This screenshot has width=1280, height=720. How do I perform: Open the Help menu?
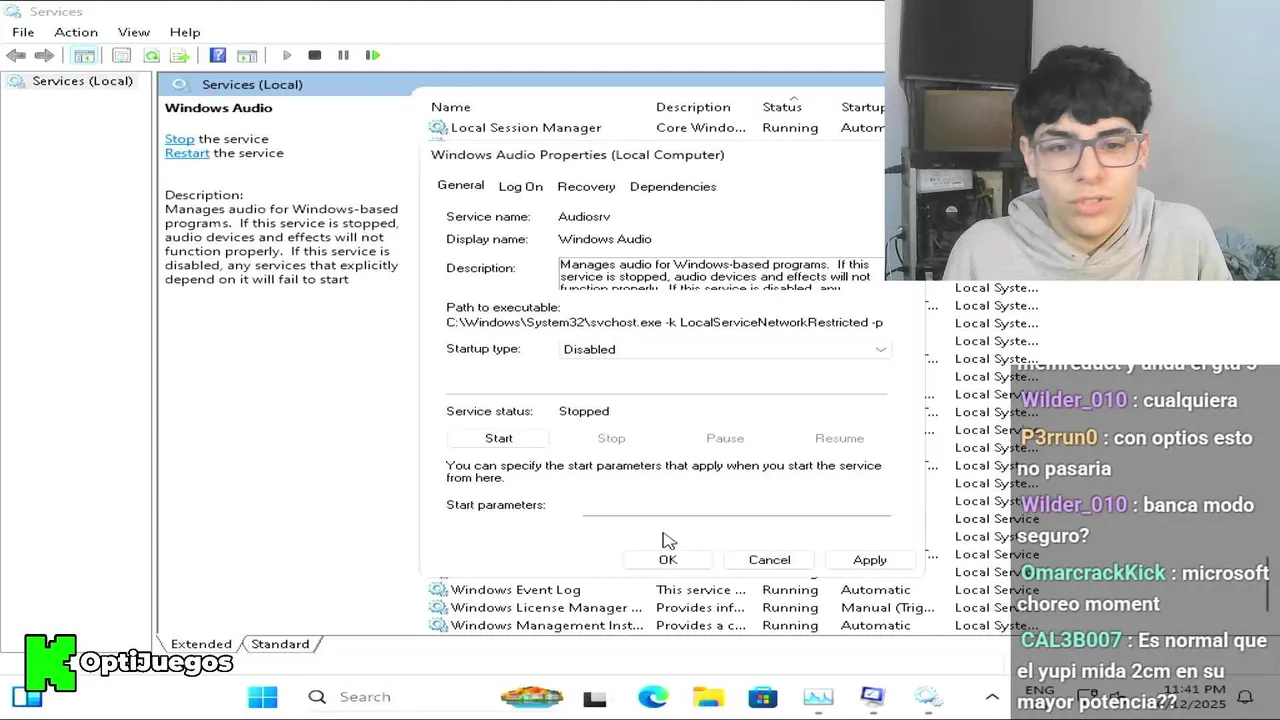(185, 32)
